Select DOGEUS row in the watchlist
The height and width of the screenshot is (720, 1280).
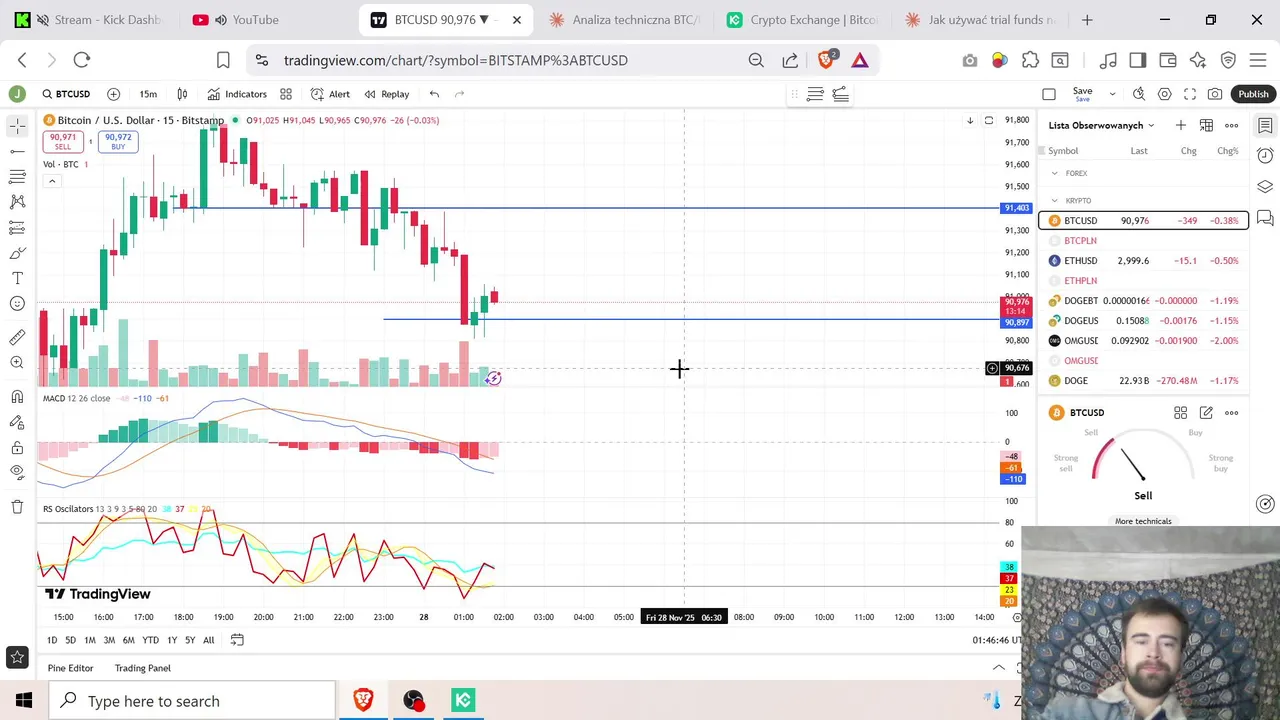[x=1144, y=321]
